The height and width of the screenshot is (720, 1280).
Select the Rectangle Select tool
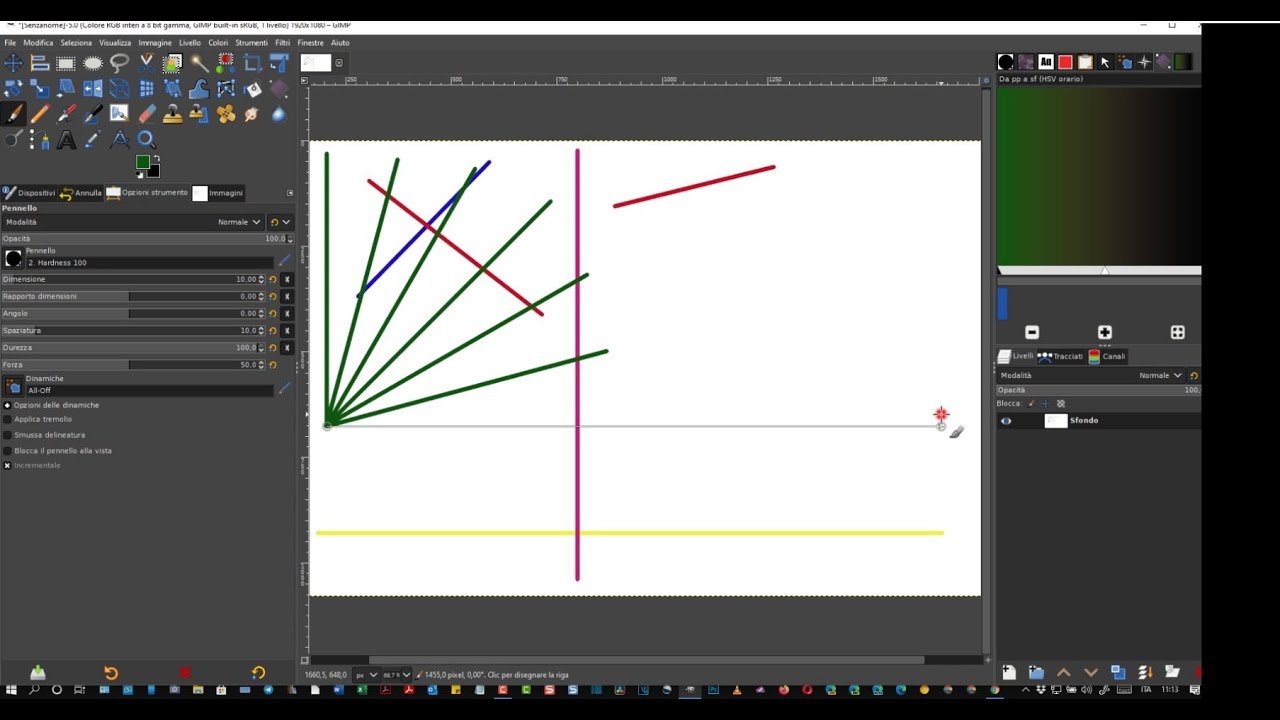66,63
